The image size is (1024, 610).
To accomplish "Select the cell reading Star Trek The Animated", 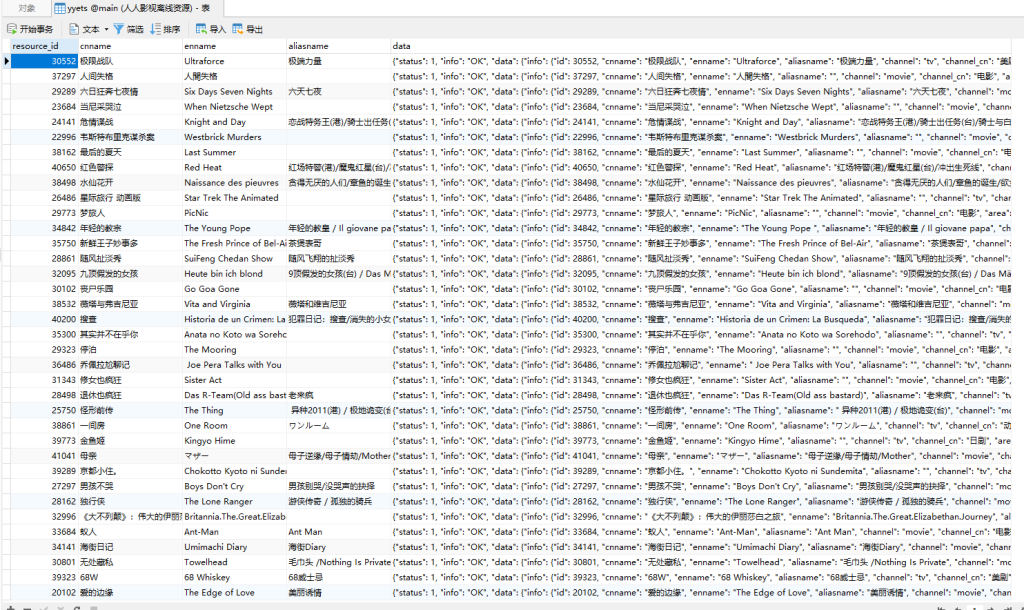I will click(234, 198).
